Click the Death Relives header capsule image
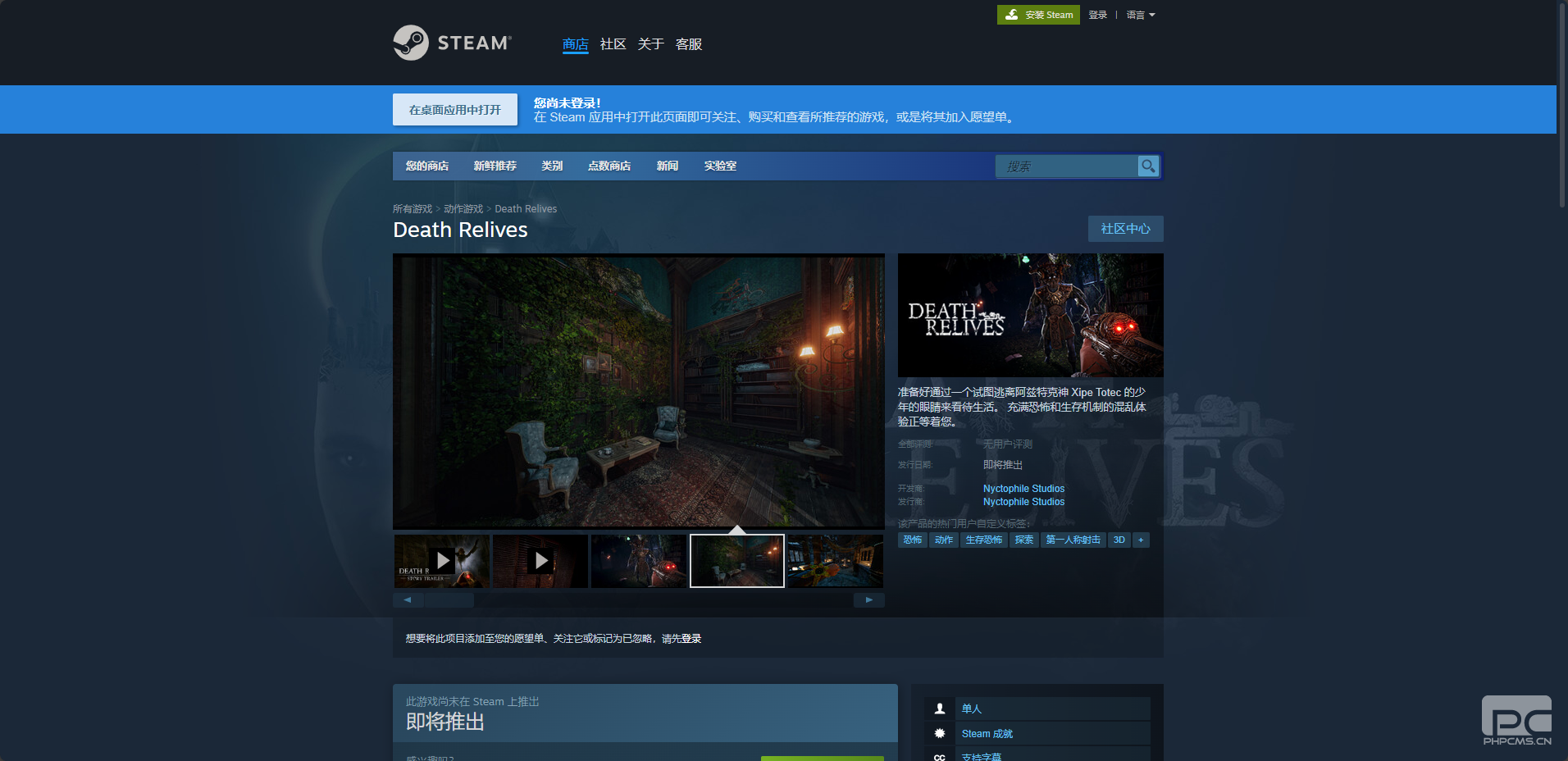This screenshot has height=761, width=1568. (1031, 315)
